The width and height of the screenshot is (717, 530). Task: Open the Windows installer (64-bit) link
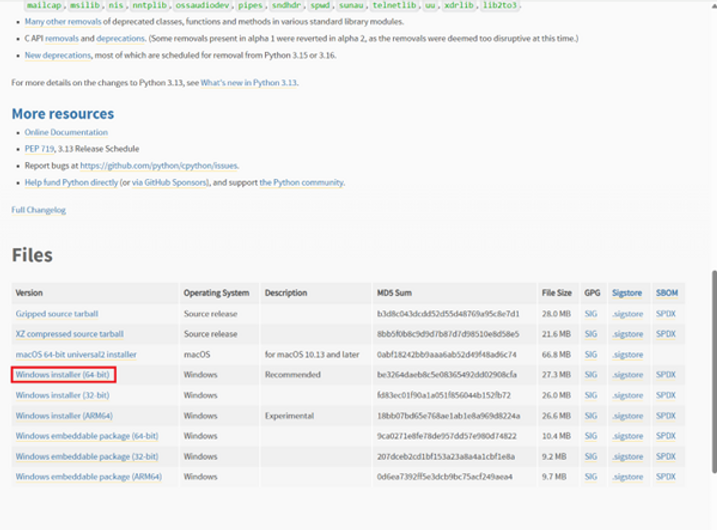point(63,375)
